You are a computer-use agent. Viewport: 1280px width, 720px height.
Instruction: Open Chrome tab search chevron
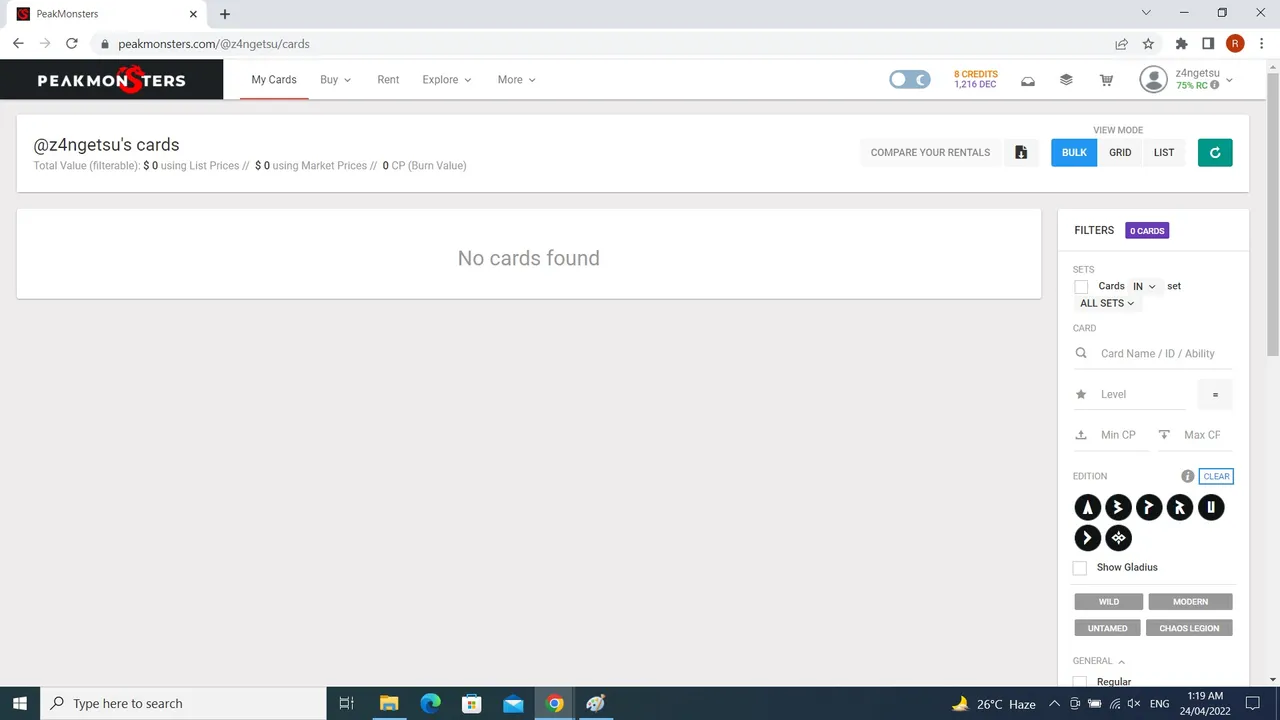[1146, 13]
